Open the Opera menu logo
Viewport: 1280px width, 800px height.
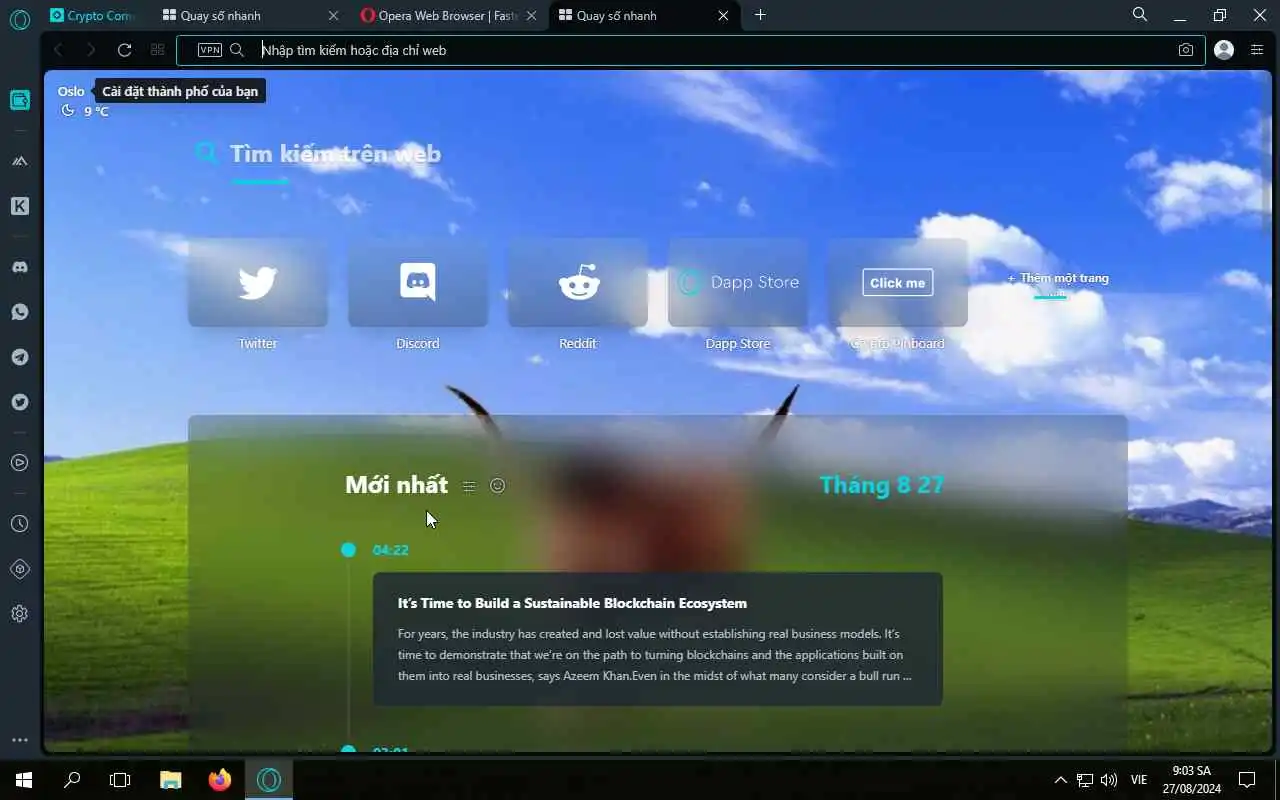point(19,20)
